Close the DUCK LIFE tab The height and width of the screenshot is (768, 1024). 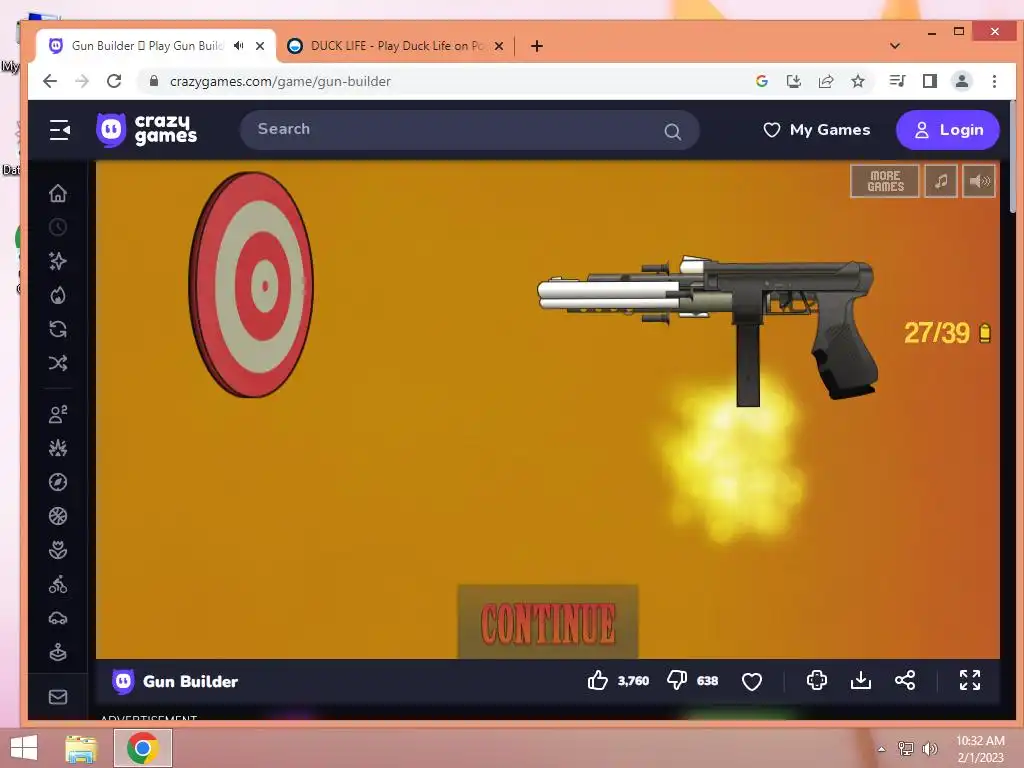(x=499, y=46)
